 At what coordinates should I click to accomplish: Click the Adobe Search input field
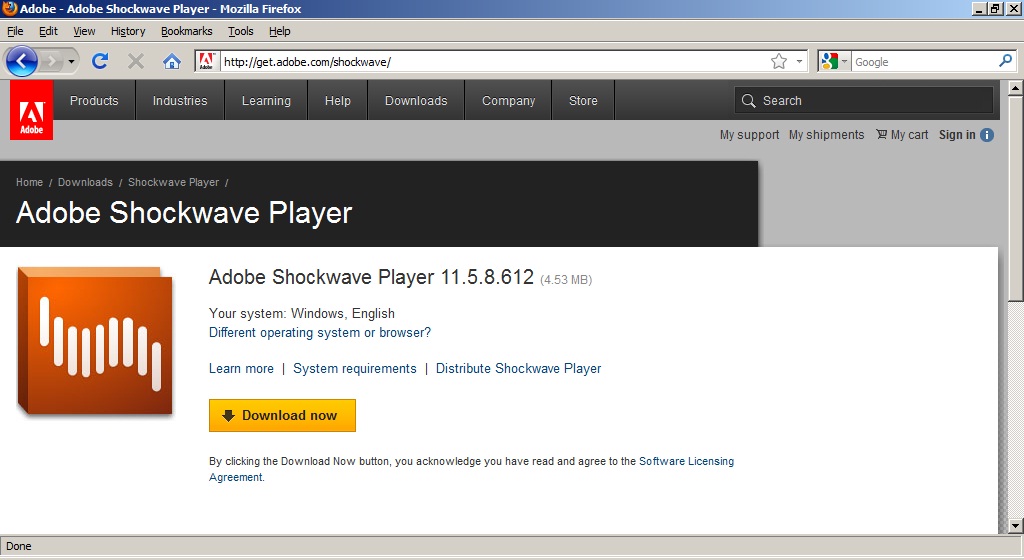(863, 101)
